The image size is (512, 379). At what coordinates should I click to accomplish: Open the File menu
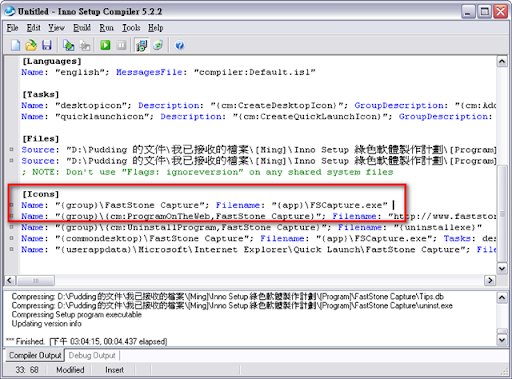pos(12,28)
